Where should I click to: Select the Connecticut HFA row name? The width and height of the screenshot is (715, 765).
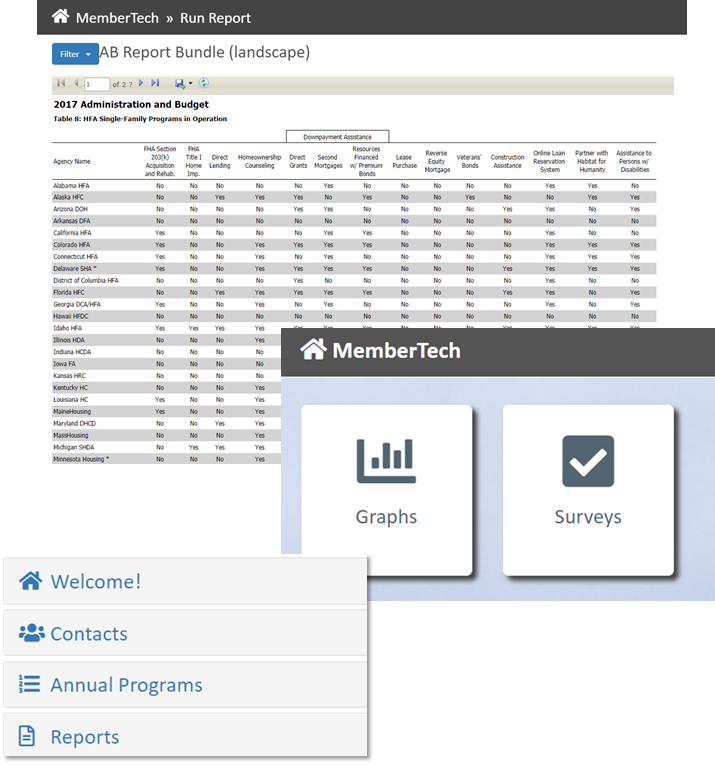[x=76, y=257]
